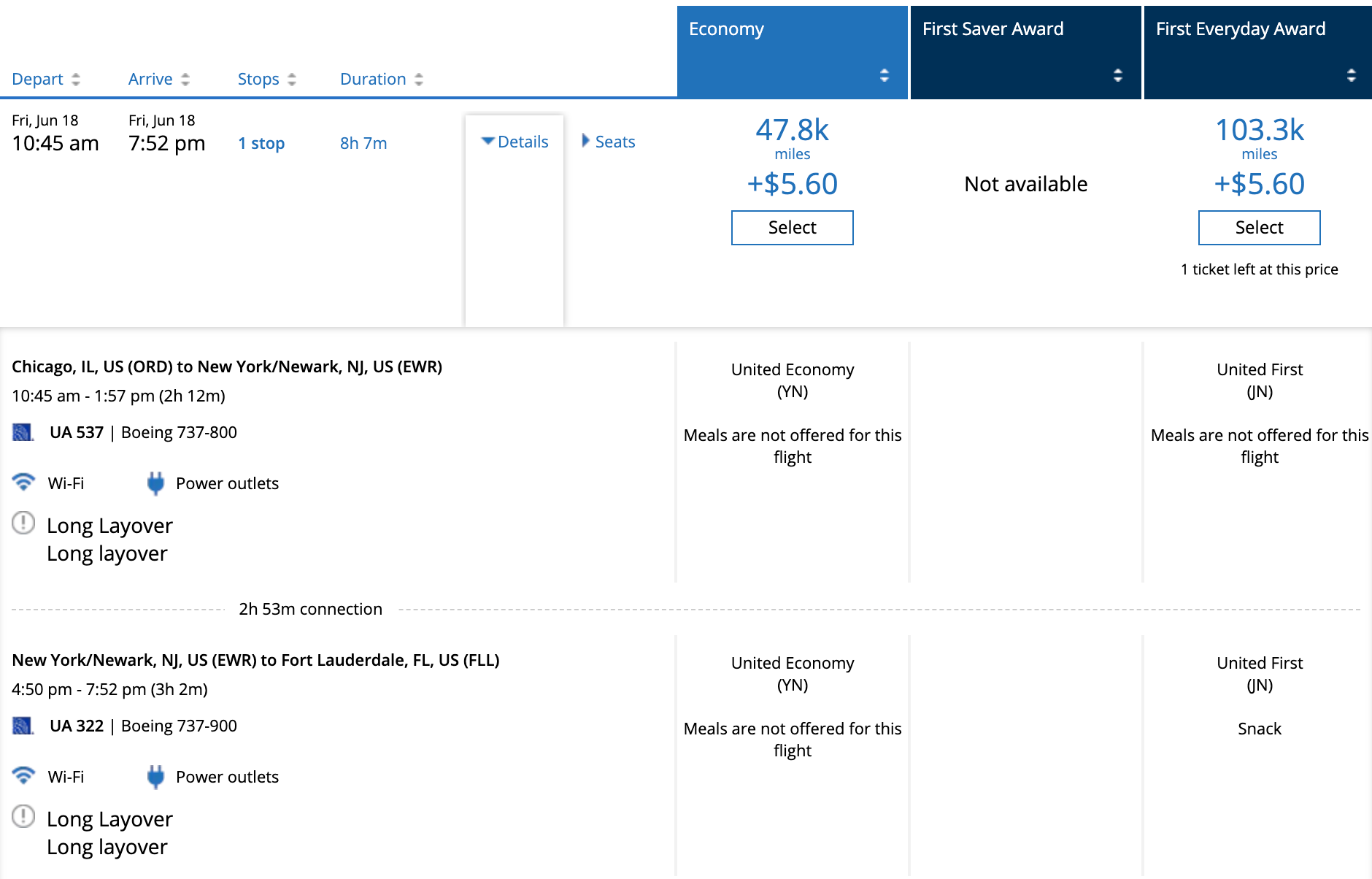
Task: Sort by First Everyday Award header
Action: (x=1258, y=52)
